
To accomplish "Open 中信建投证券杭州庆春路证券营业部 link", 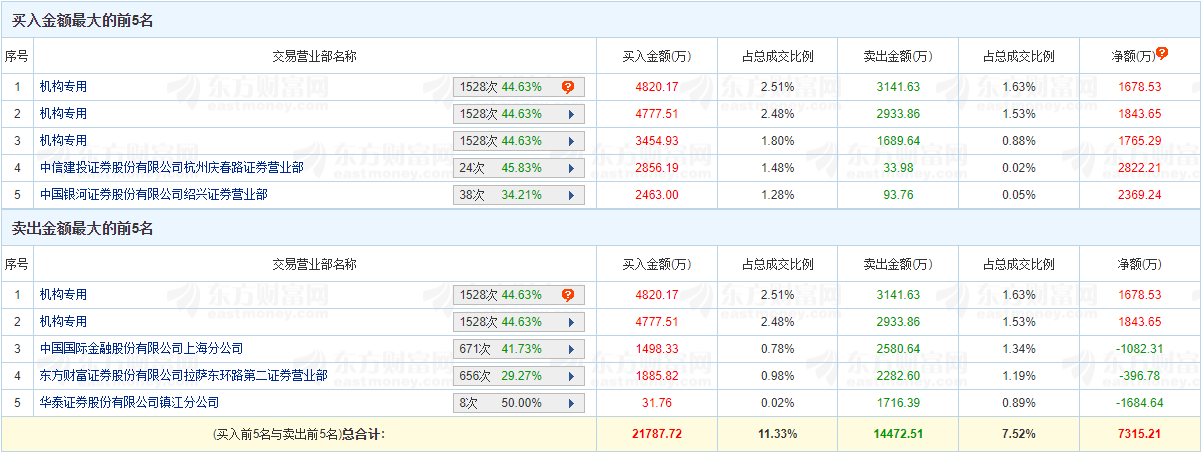I will (171, 168).
